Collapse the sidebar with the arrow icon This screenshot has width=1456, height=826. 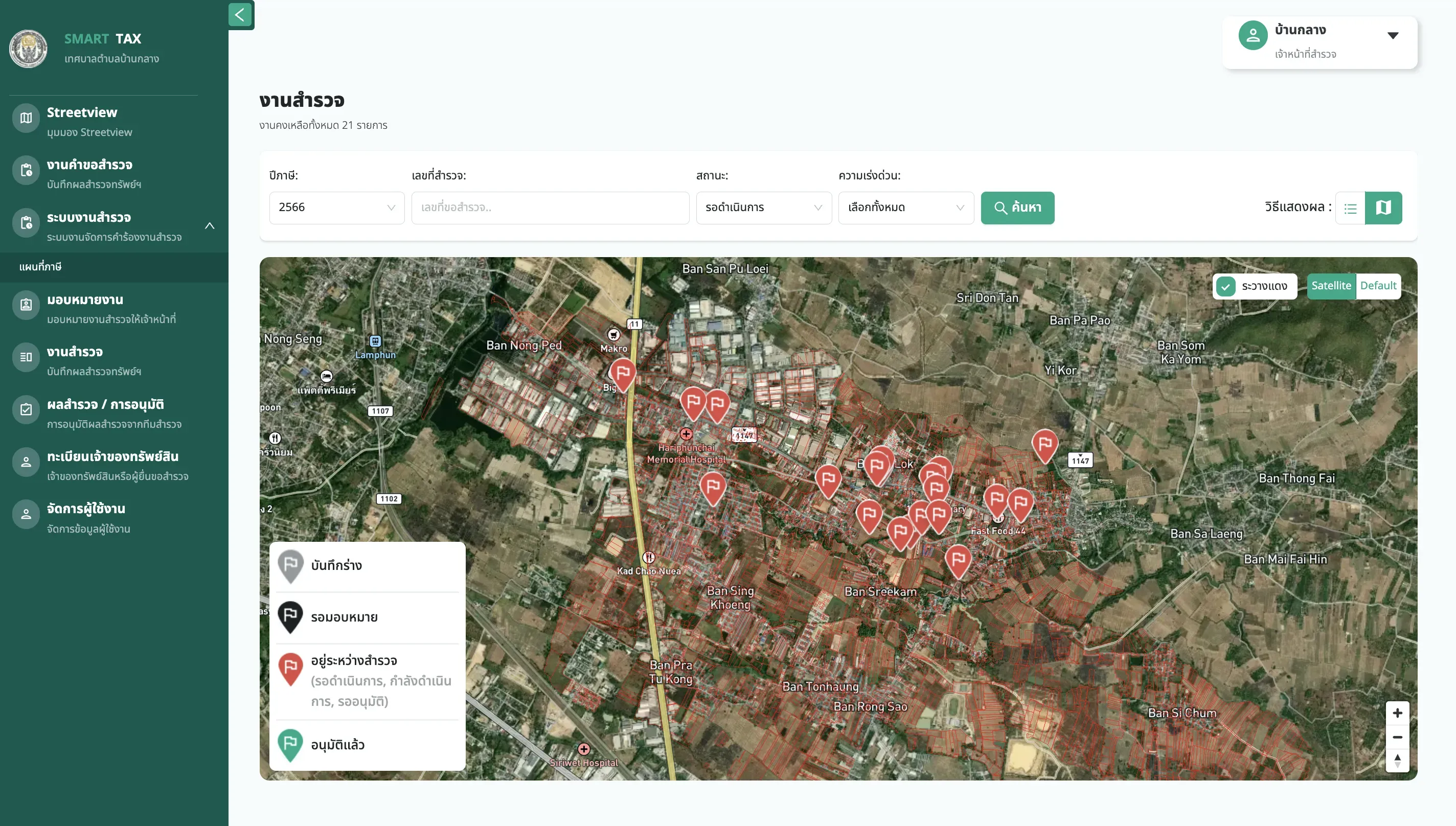pyautogui.click(x=240, y=15)
